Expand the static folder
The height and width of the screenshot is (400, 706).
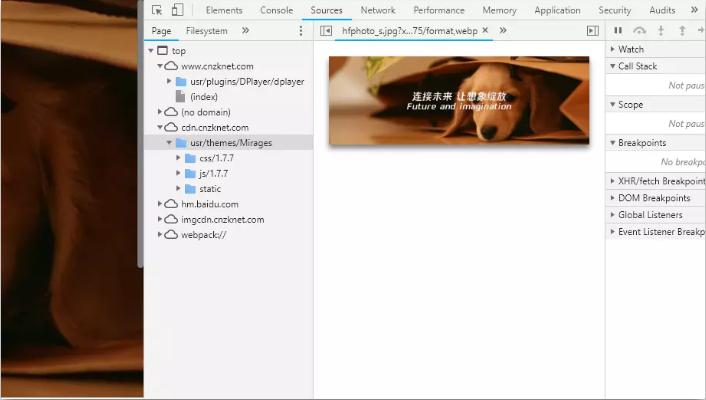coord(178,189)
